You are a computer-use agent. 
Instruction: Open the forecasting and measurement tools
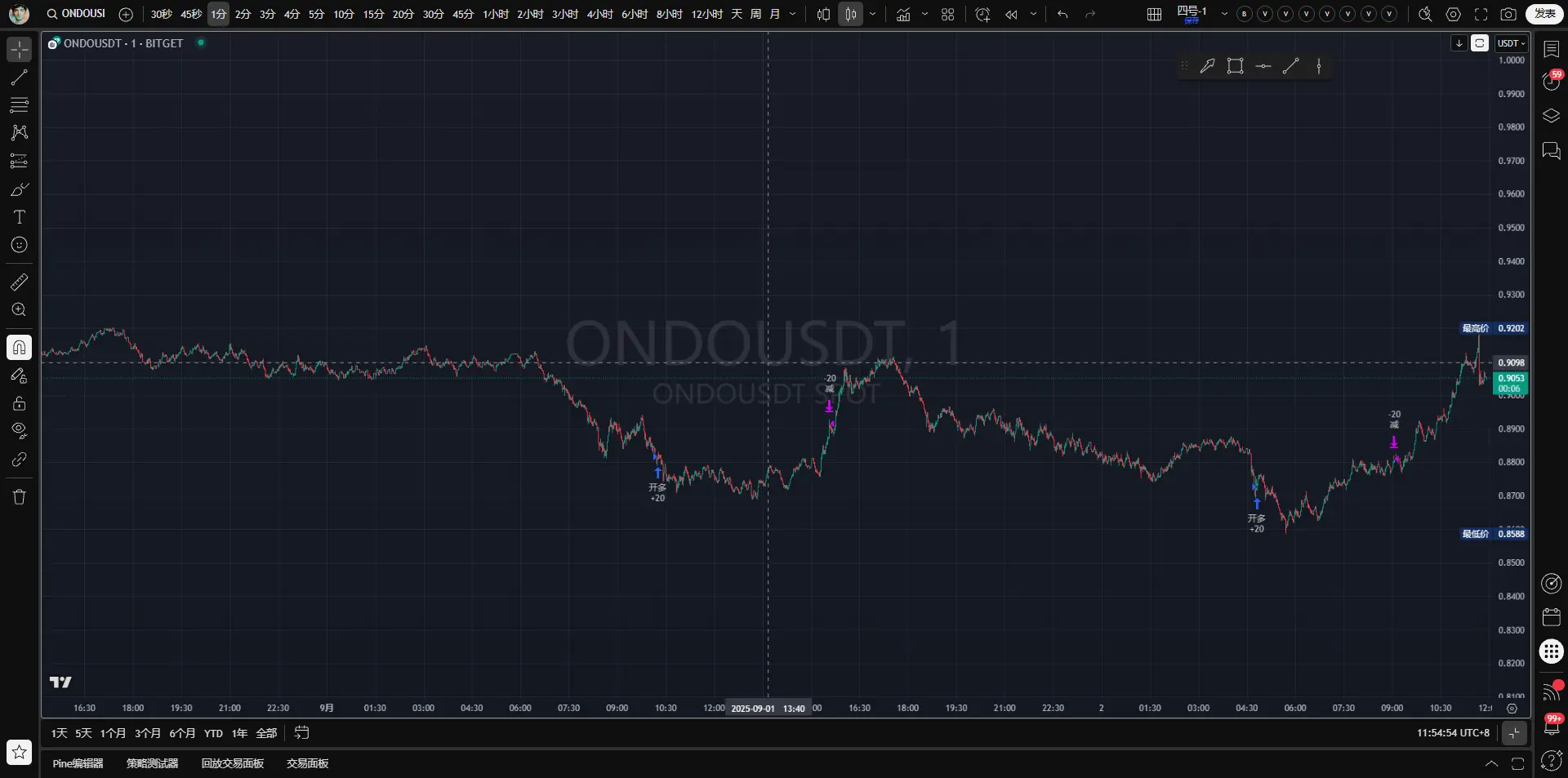click(20, 161)
